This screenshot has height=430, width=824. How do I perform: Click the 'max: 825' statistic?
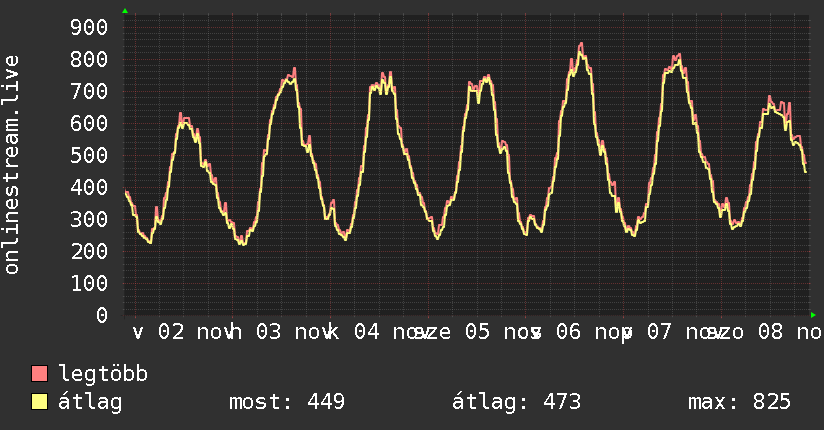[x=740, y=402]
